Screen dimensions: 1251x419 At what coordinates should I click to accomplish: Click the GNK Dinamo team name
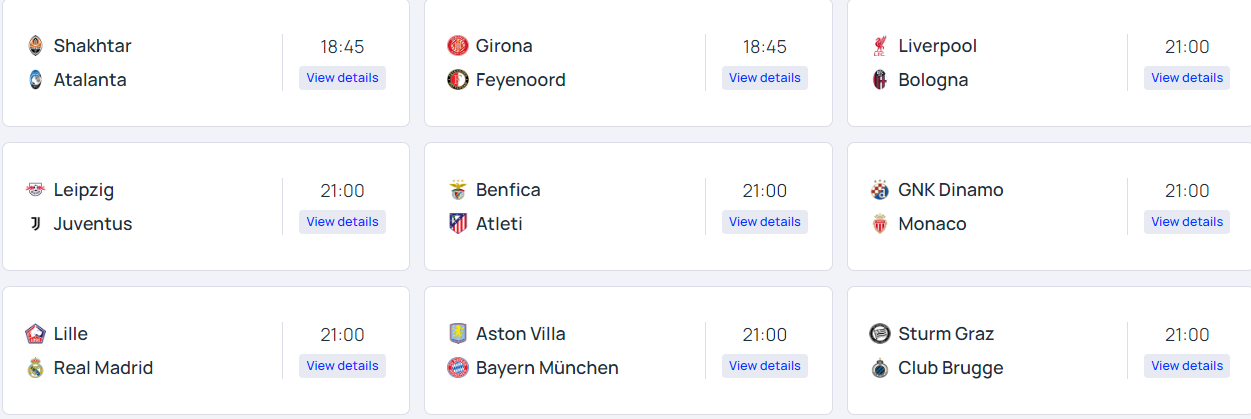point(950,190)
